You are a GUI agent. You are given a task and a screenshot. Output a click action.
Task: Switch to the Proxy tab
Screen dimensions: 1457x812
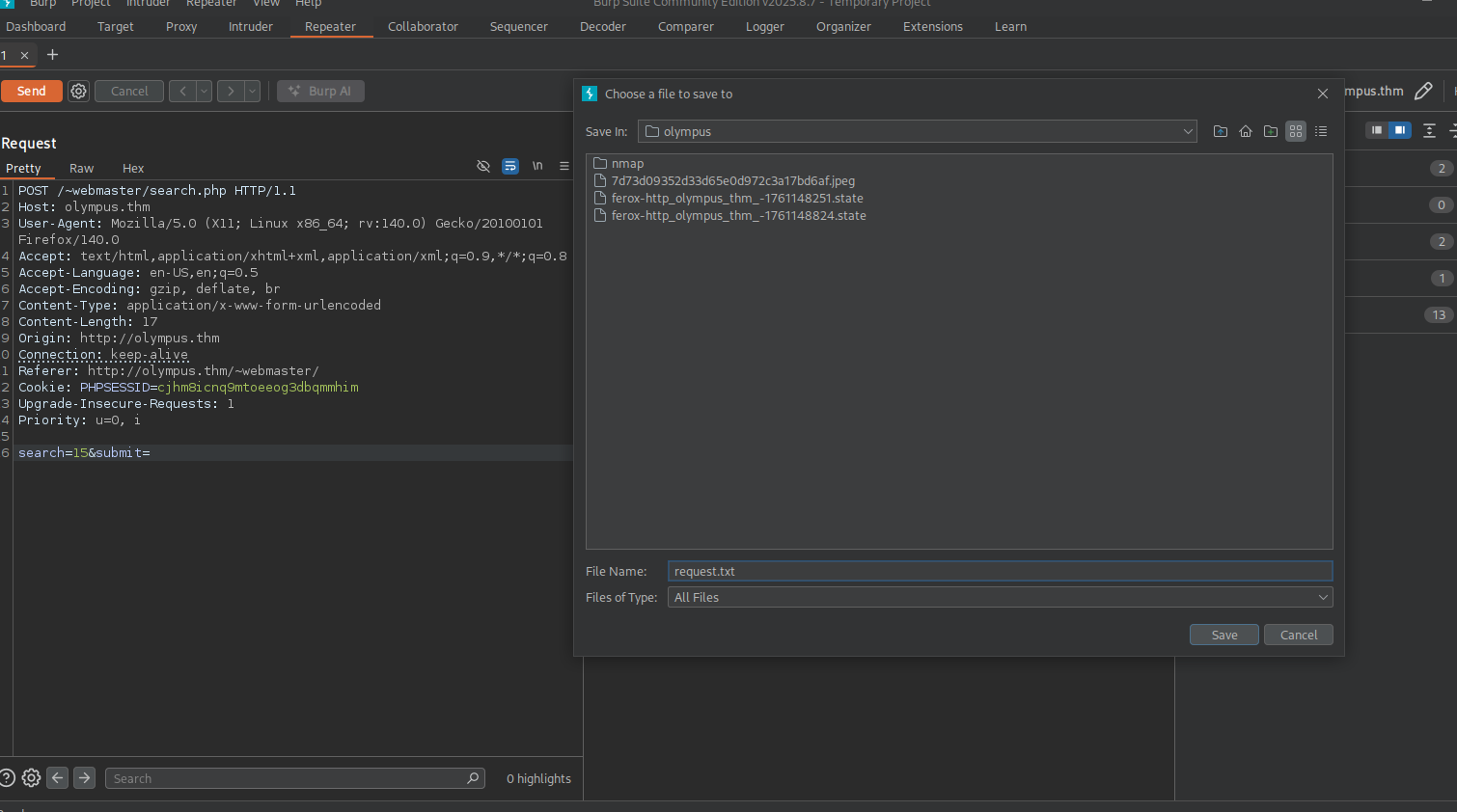[181, 26]
